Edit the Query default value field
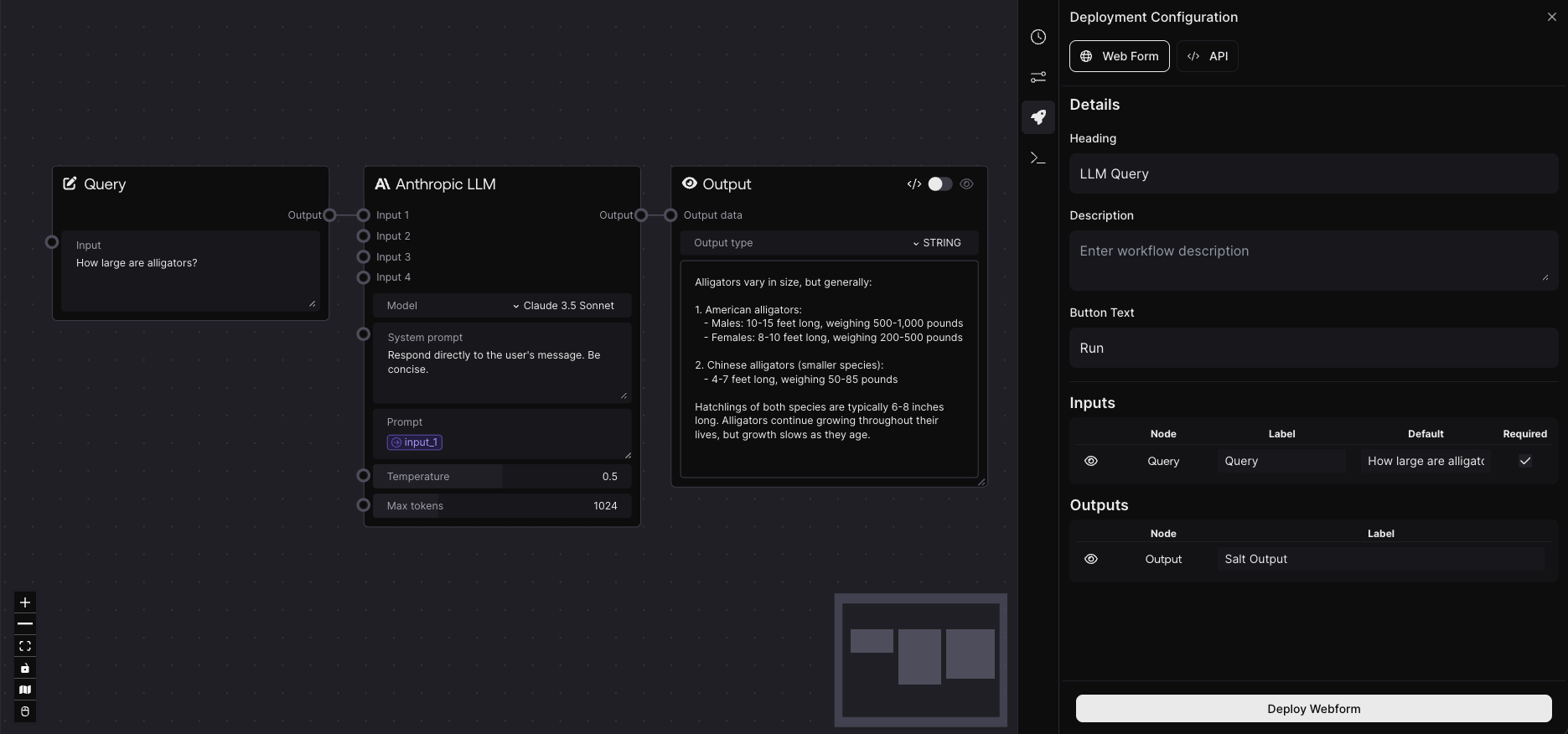This screenshot has width=1568, height=734. [1426, 461]
